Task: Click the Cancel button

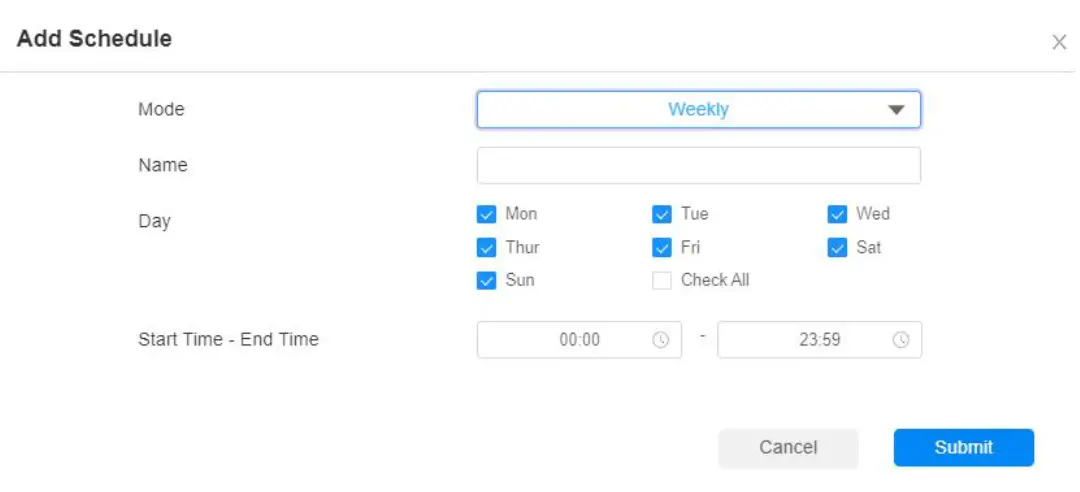Action: click(788, 448)
